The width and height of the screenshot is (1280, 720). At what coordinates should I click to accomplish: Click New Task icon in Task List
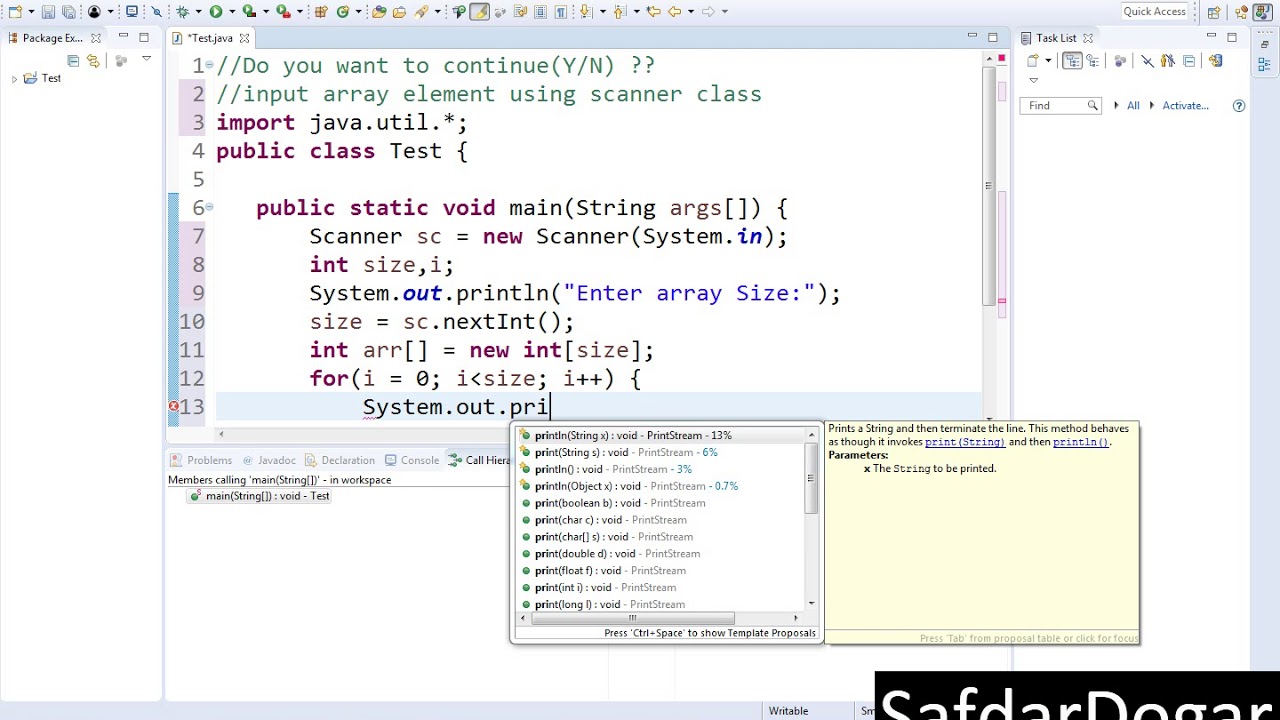coord(1033,61)
